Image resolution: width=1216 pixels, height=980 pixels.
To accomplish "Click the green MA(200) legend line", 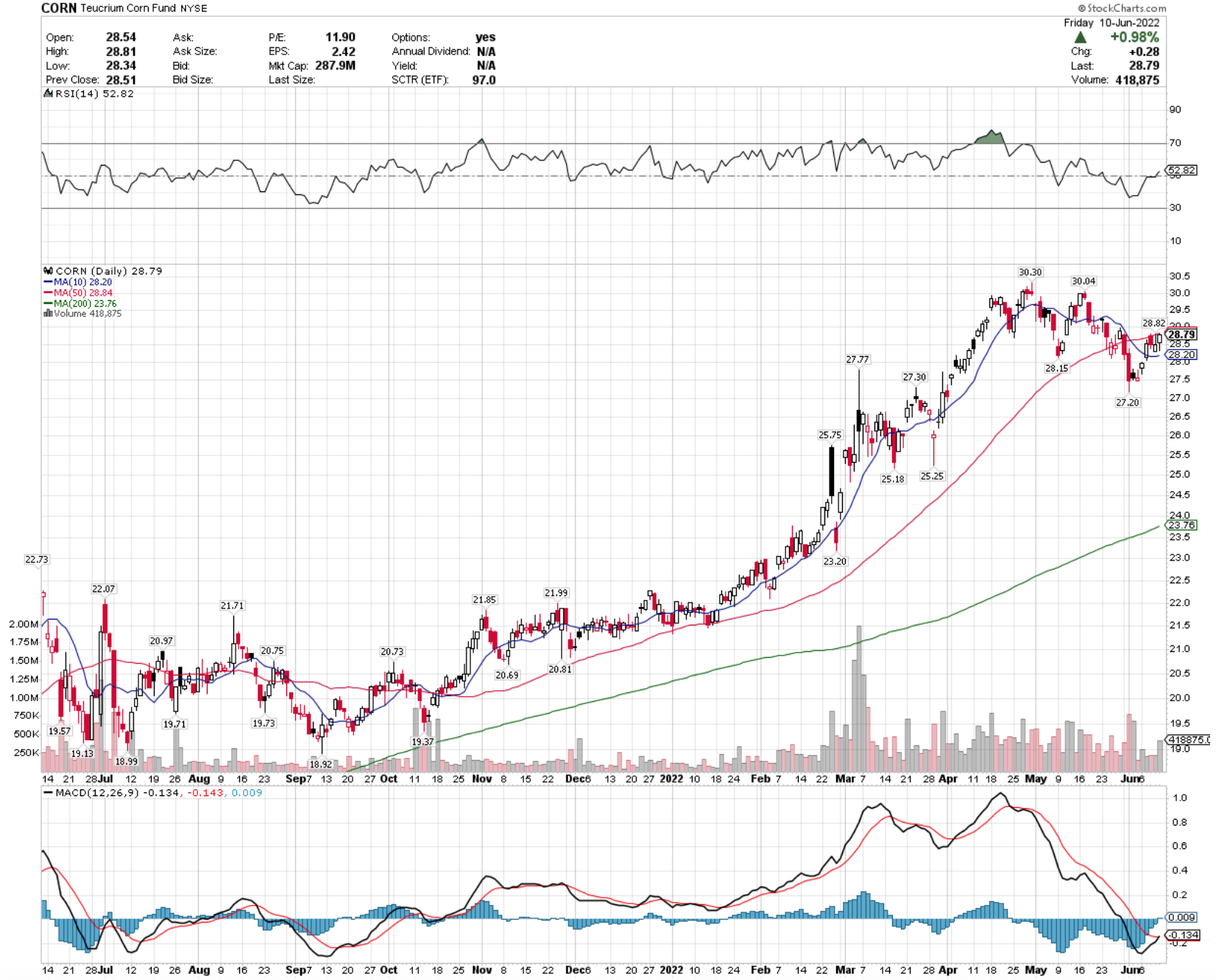I will pos(48,303).
